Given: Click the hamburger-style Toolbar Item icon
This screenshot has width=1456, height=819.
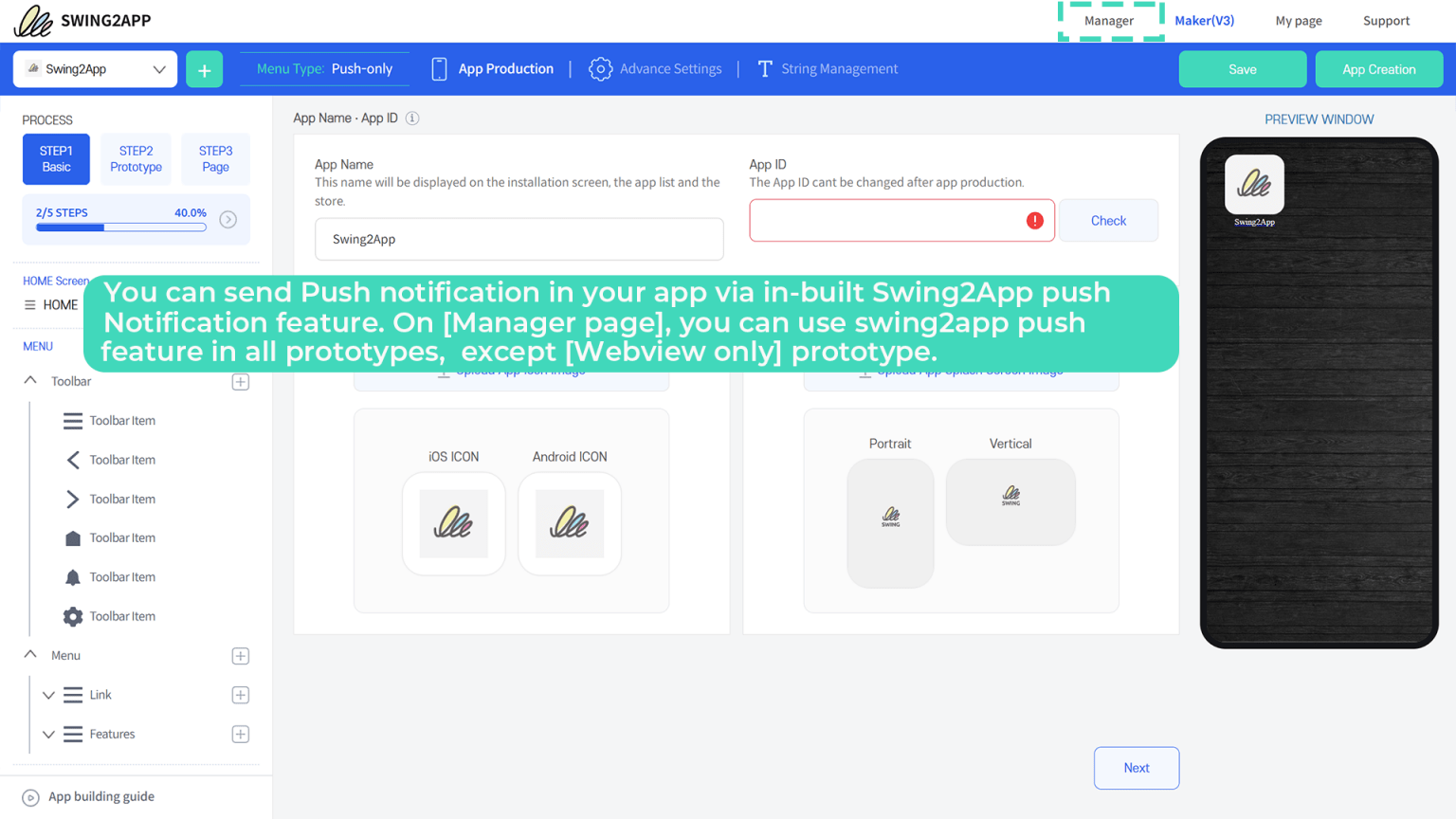Looking at the screenshot, I should click(x=72, y=420).
